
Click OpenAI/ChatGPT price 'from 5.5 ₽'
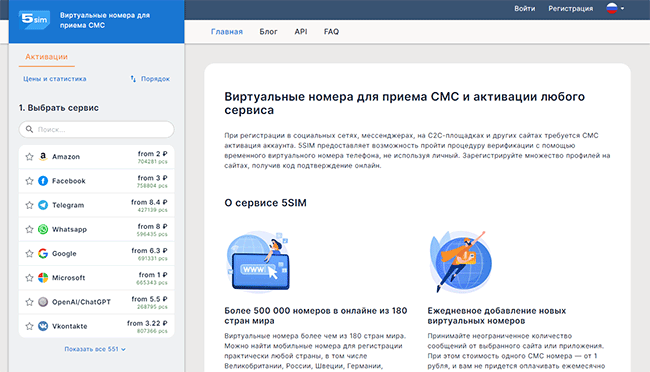(x=149, y=299)
